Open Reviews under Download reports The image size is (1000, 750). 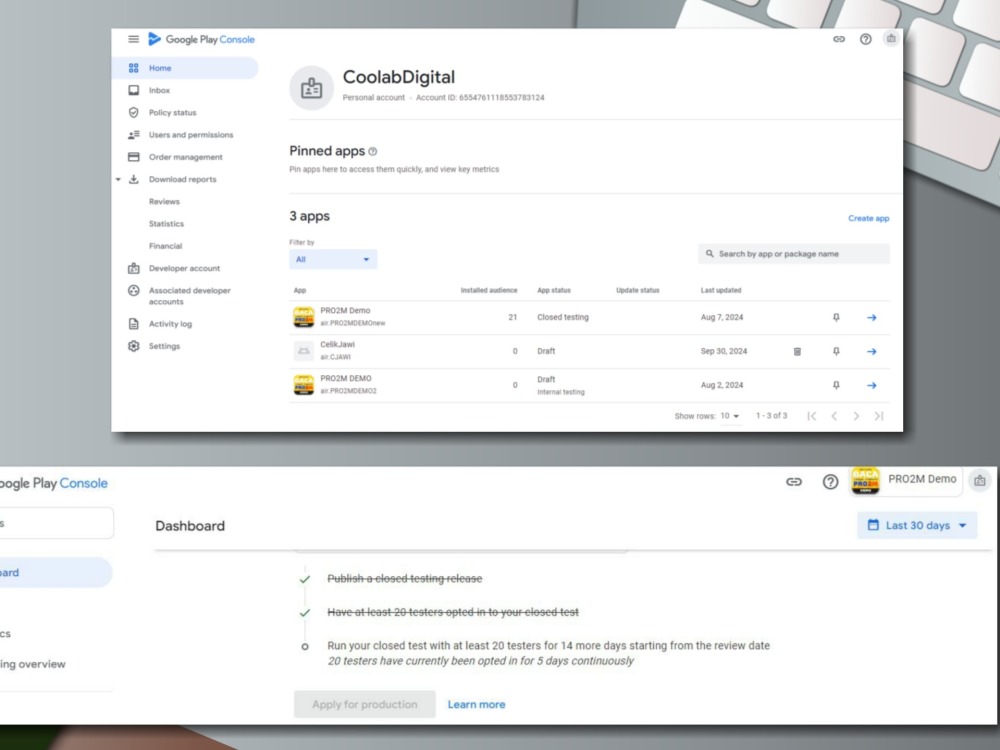coord(164,202)
